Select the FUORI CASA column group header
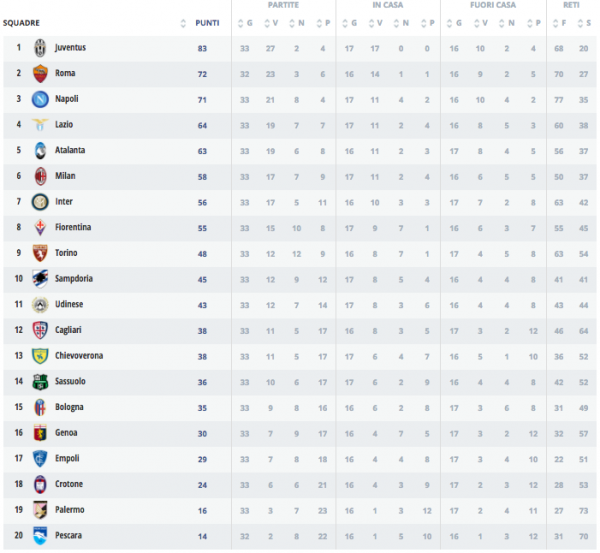Image resolution: width=600 pixels, height=553 pixels. coord(493,5)
